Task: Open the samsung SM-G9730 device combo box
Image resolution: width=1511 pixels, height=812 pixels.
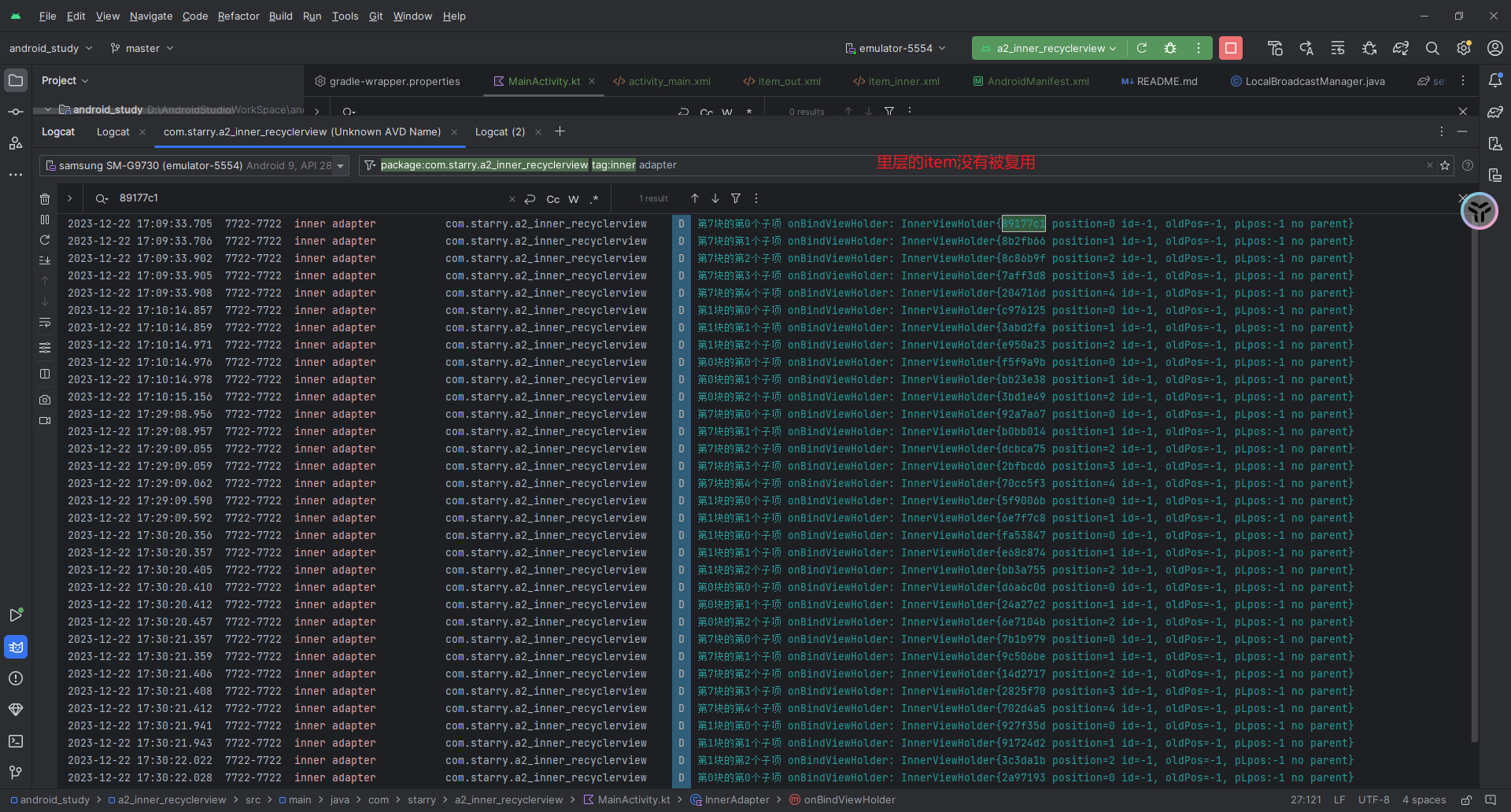Action: (194, 165)
